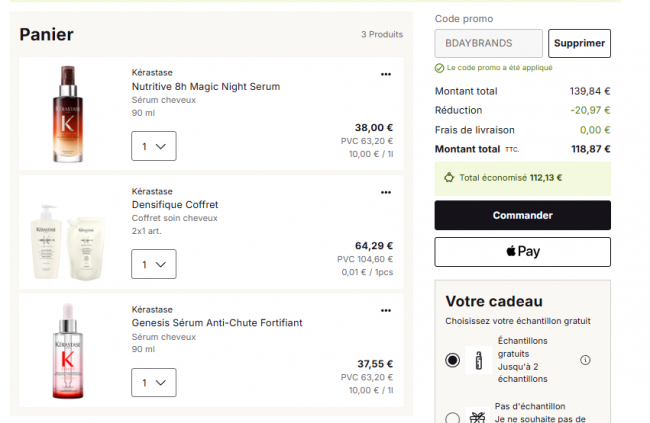Click the 0,01 € / 1pcs unit price

367,272
